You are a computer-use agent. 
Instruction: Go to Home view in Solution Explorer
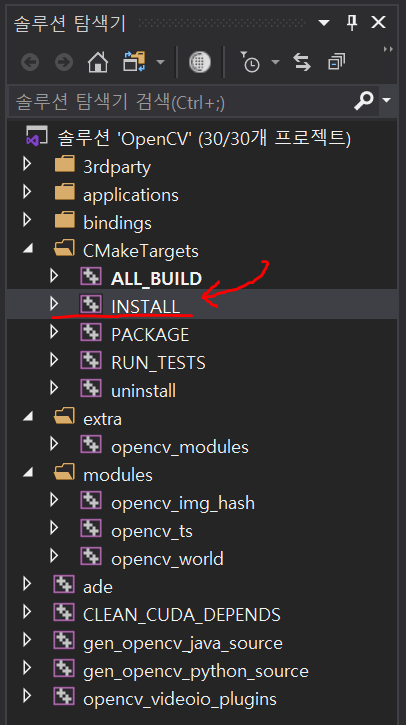point(98,61)
